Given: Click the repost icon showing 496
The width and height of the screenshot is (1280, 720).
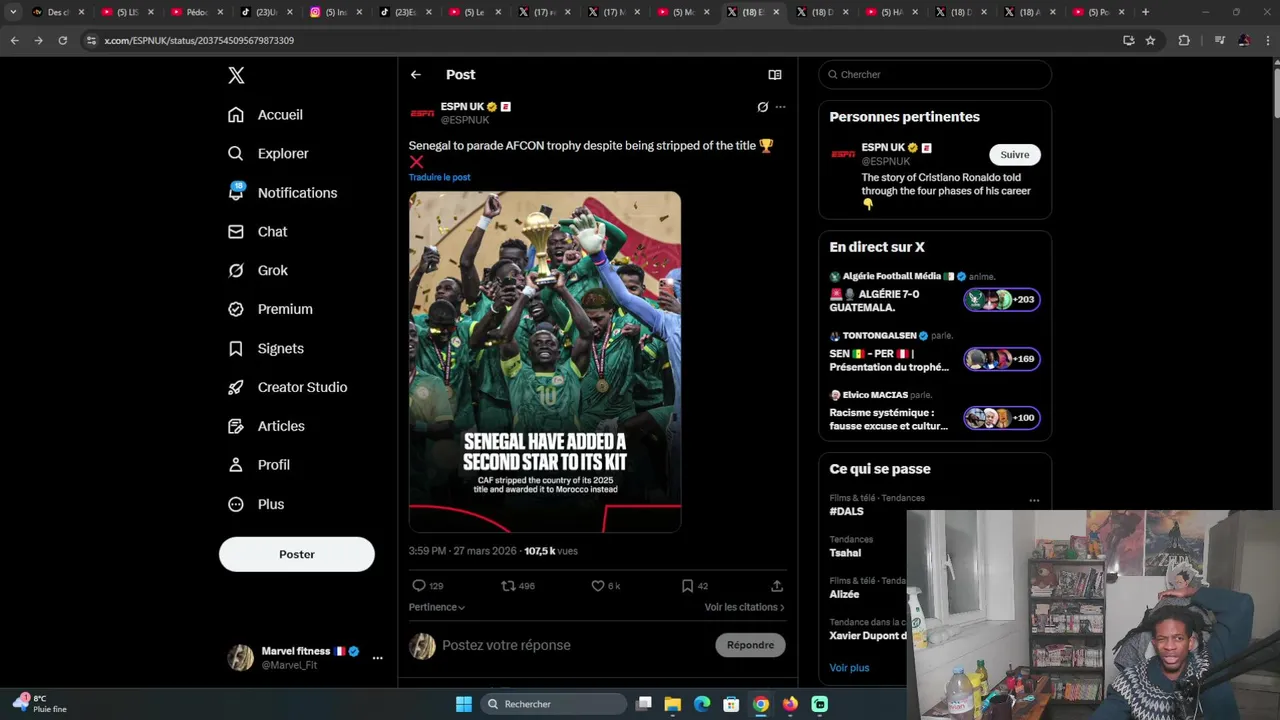Looking at the screenshot, I should (x=508, y=586).
